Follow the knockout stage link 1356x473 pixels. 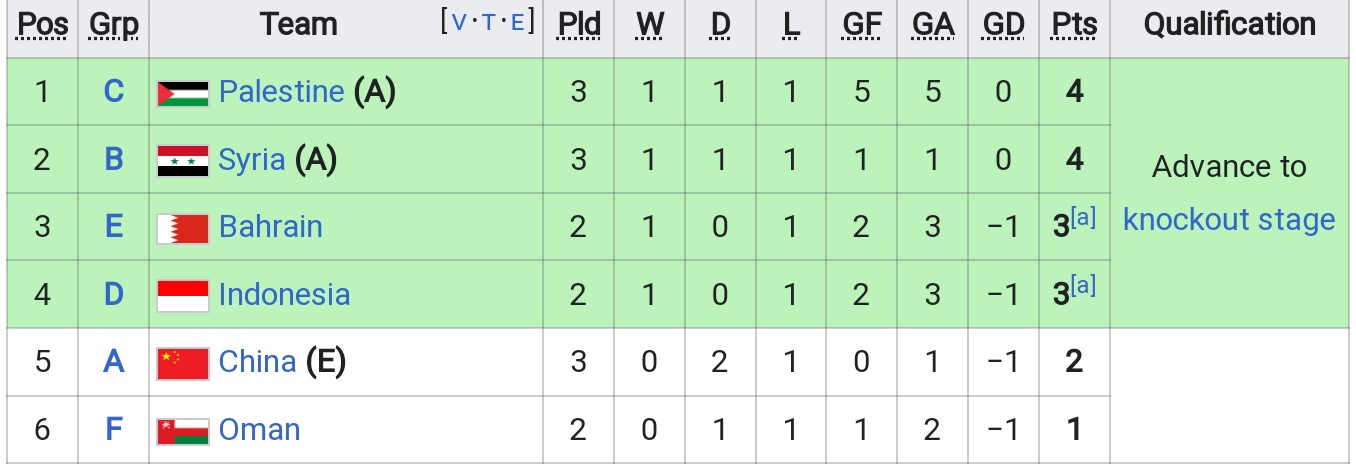click(x=1229, y=219)
